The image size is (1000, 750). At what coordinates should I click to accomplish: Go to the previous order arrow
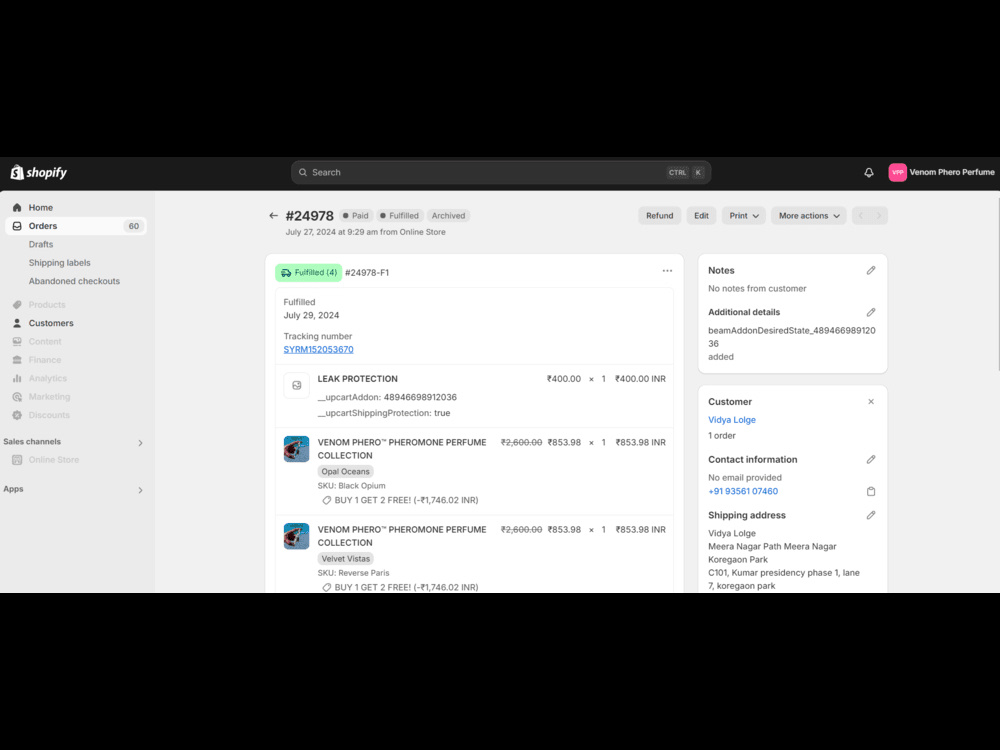[861, 216]
